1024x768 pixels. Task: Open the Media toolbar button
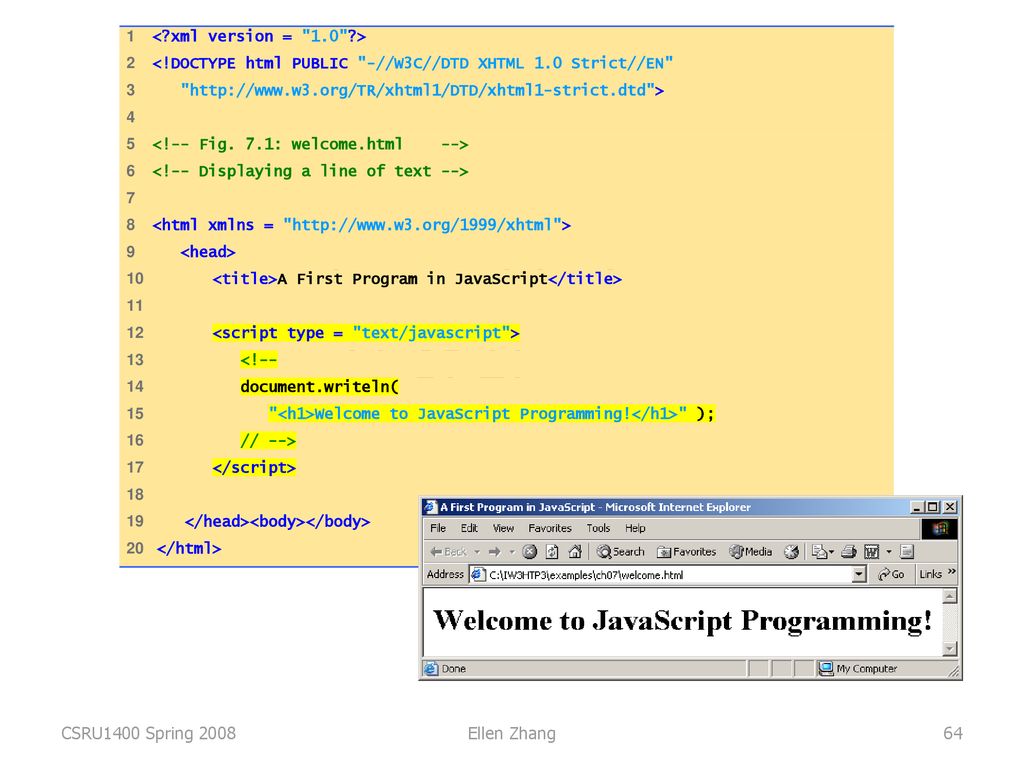coord(750,552)
